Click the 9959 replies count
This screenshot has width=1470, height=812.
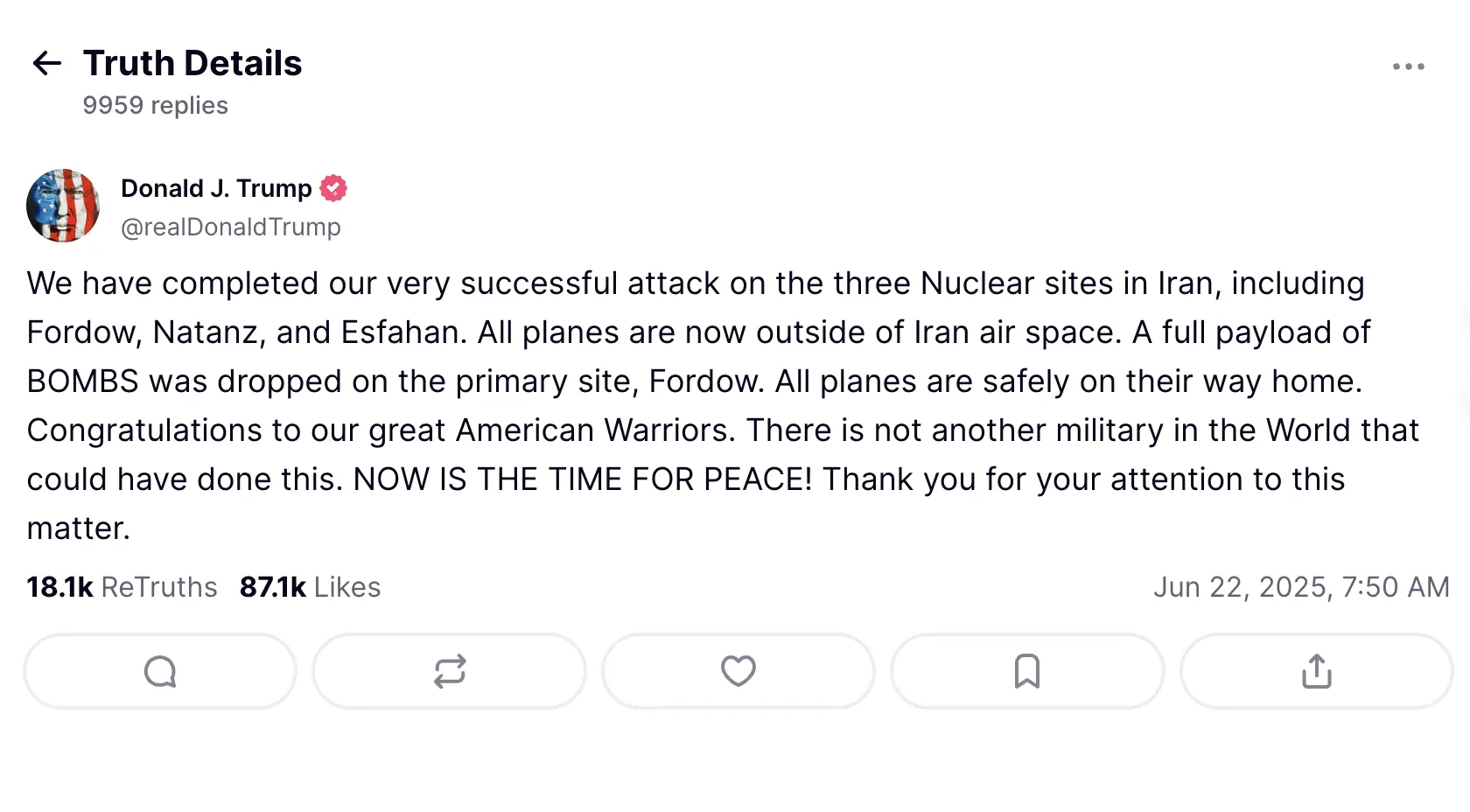pyautogui.click(x=155, y=105)
